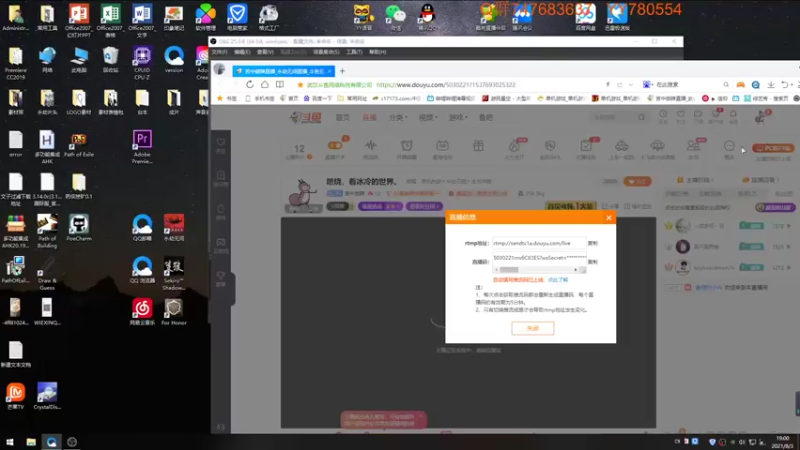Click the stream key horizontal scrollbar thumb
Image resolution: width=800 pixels, height=450 pixels.
[509, 269]
